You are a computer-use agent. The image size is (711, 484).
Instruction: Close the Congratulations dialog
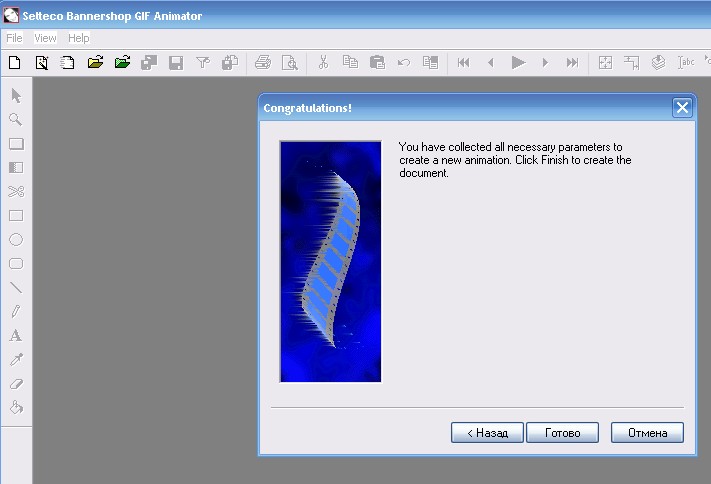coord(682,108)
